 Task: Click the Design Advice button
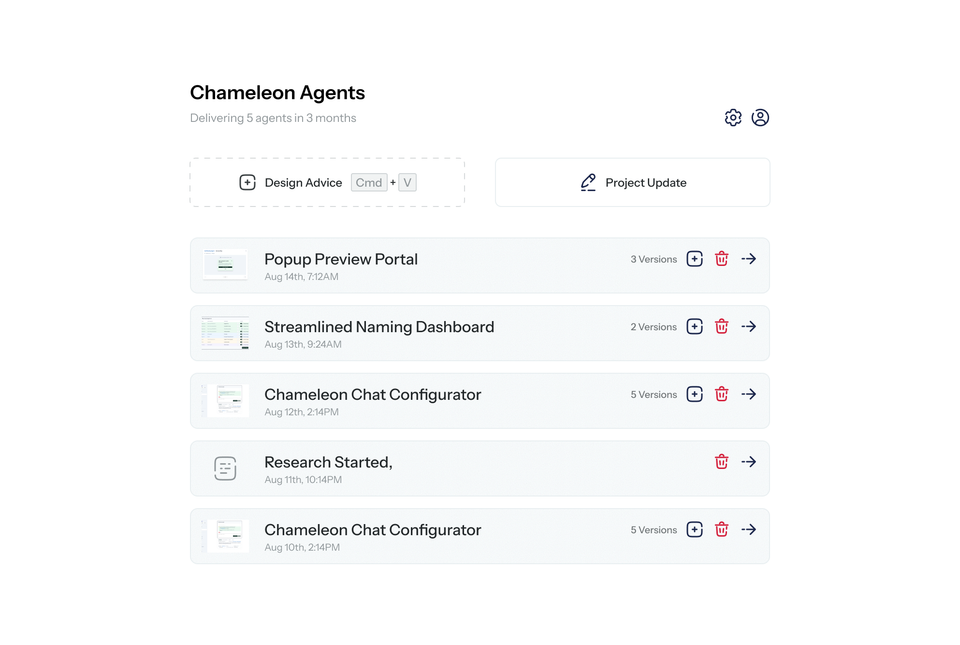pos(327,182)
